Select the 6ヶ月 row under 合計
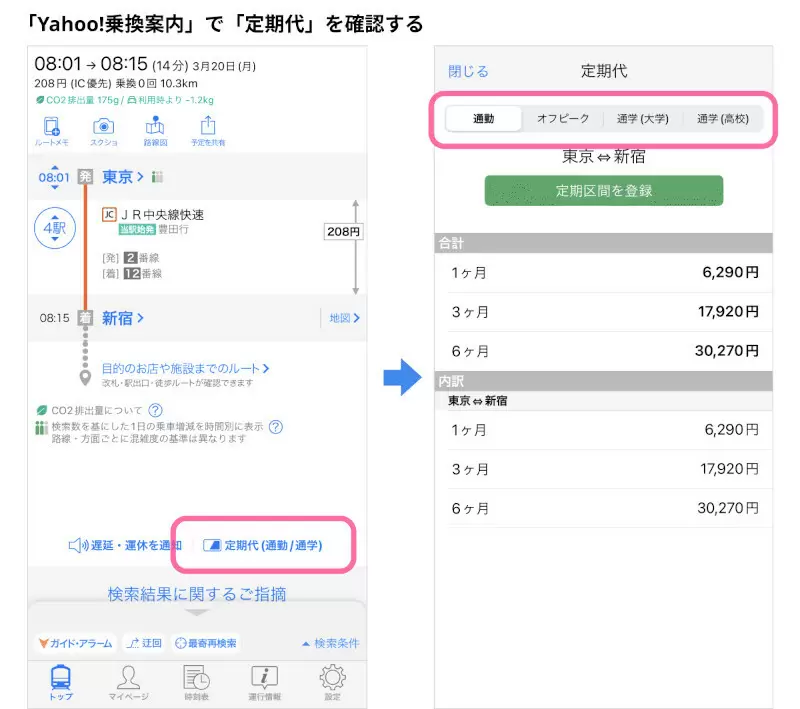 tap(604, 351)
